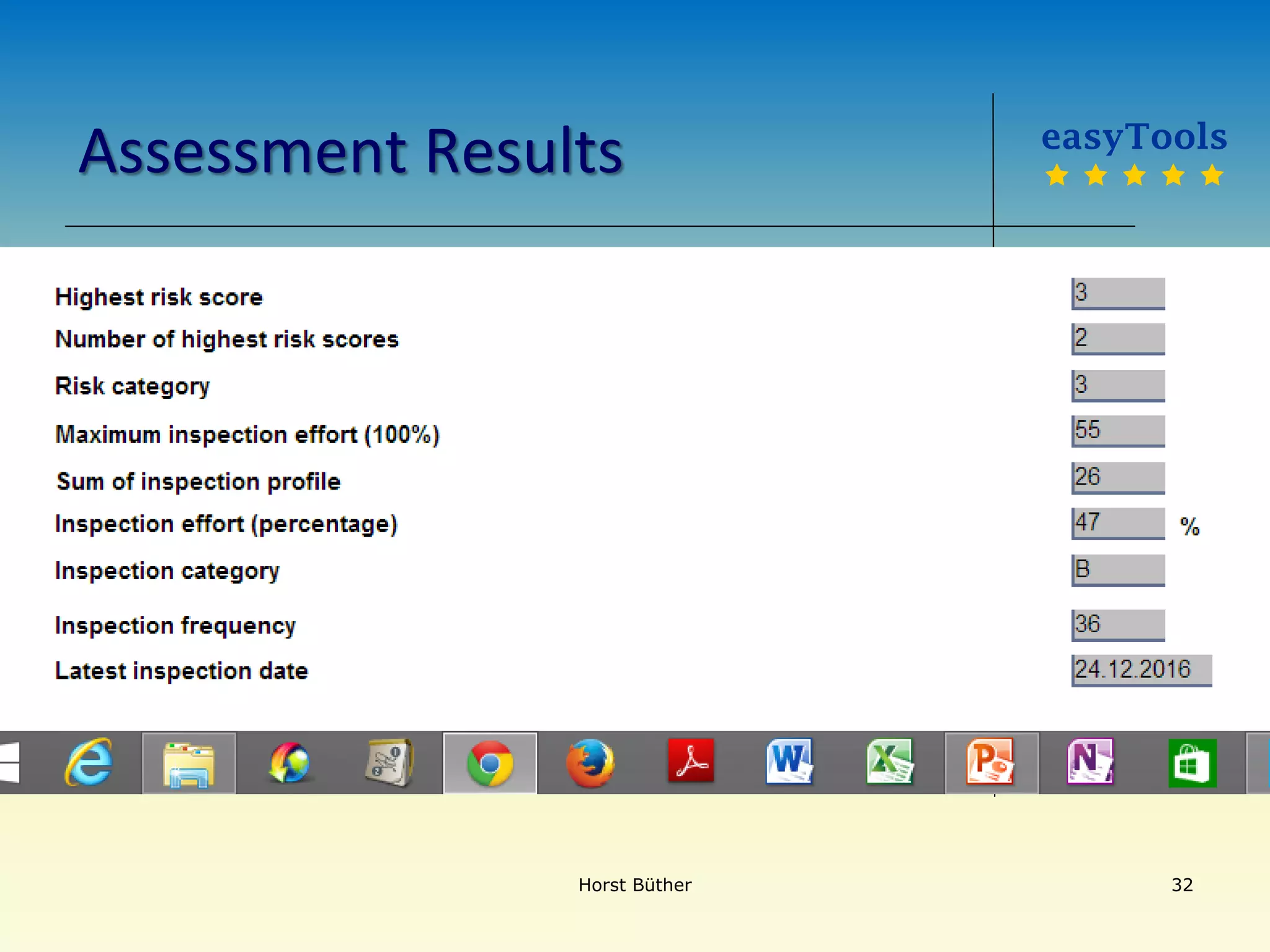Switch to Google Chrome in the taskbar
The height and width of the screenshot is (952, 1270).
tap(490, 764)
